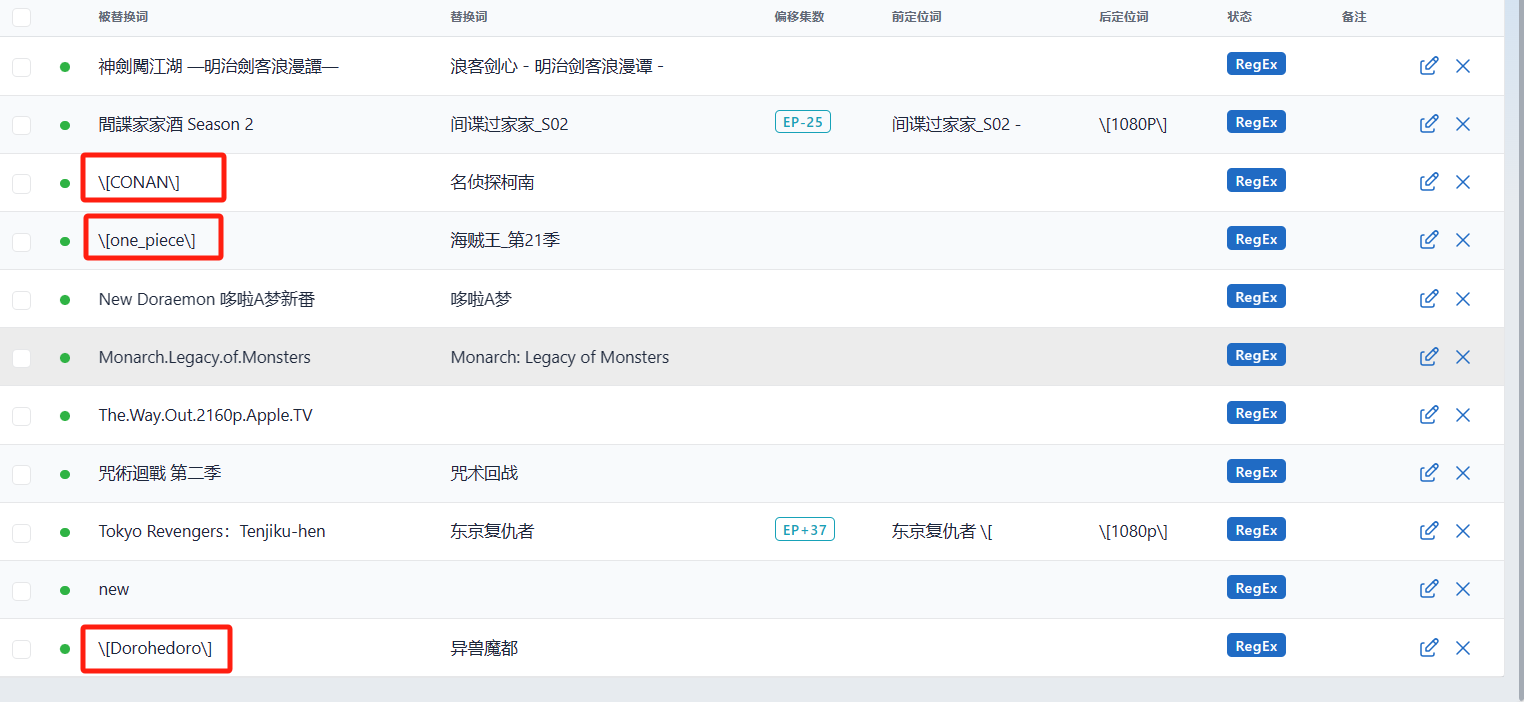Select front locator 间谍过家家_S02 -
1524x702 pixels.
[956, 124]
